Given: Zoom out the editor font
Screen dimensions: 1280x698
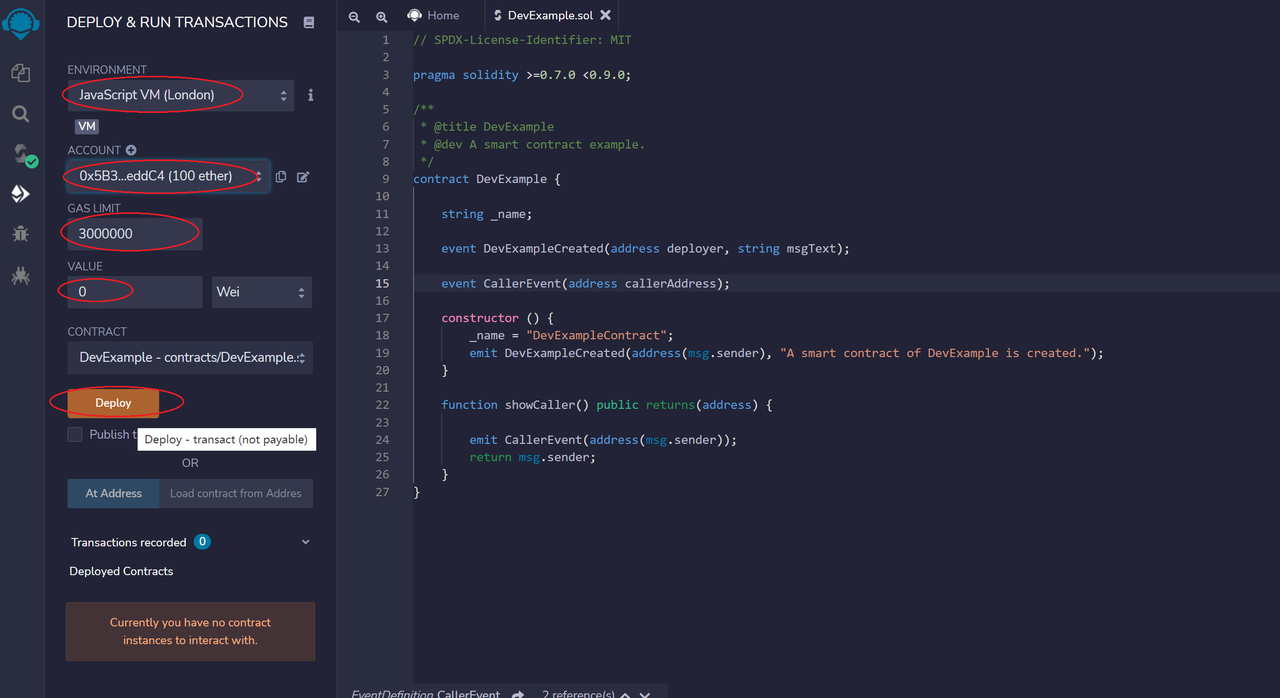Looking at the screenshot, I should point(355,16).
